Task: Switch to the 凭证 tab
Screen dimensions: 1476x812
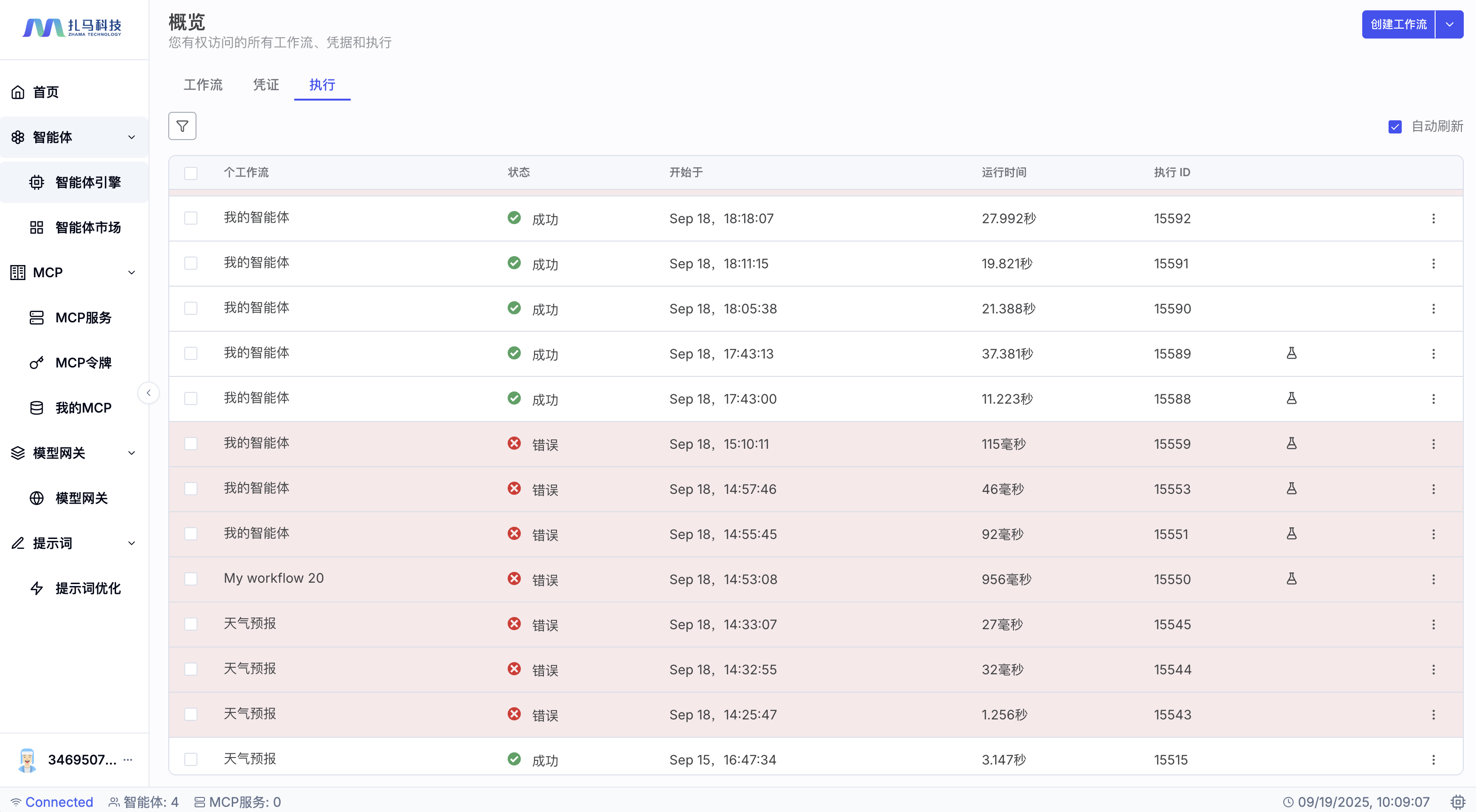Action: point(266,85)
